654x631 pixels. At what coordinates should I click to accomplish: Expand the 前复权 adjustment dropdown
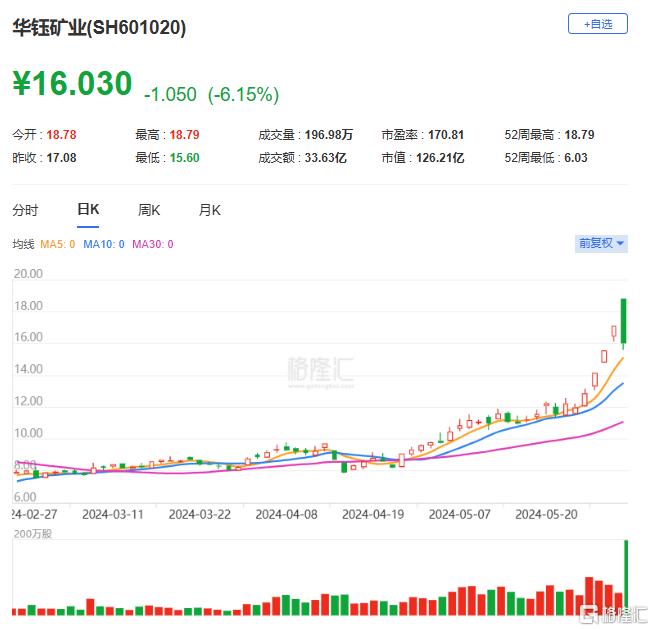coord(601,243)
